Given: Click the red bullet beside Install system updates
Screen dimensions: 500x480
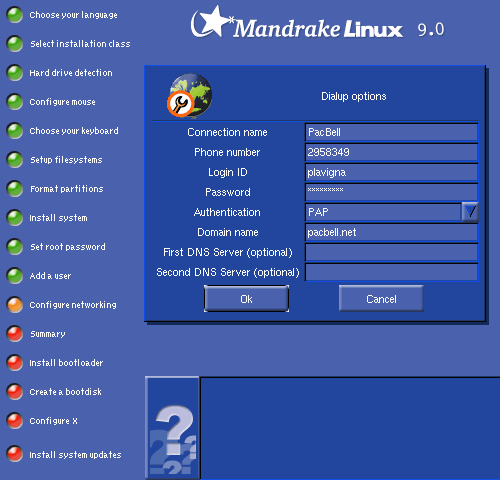Looking at the screenshot, I should (x=15, y=454).
